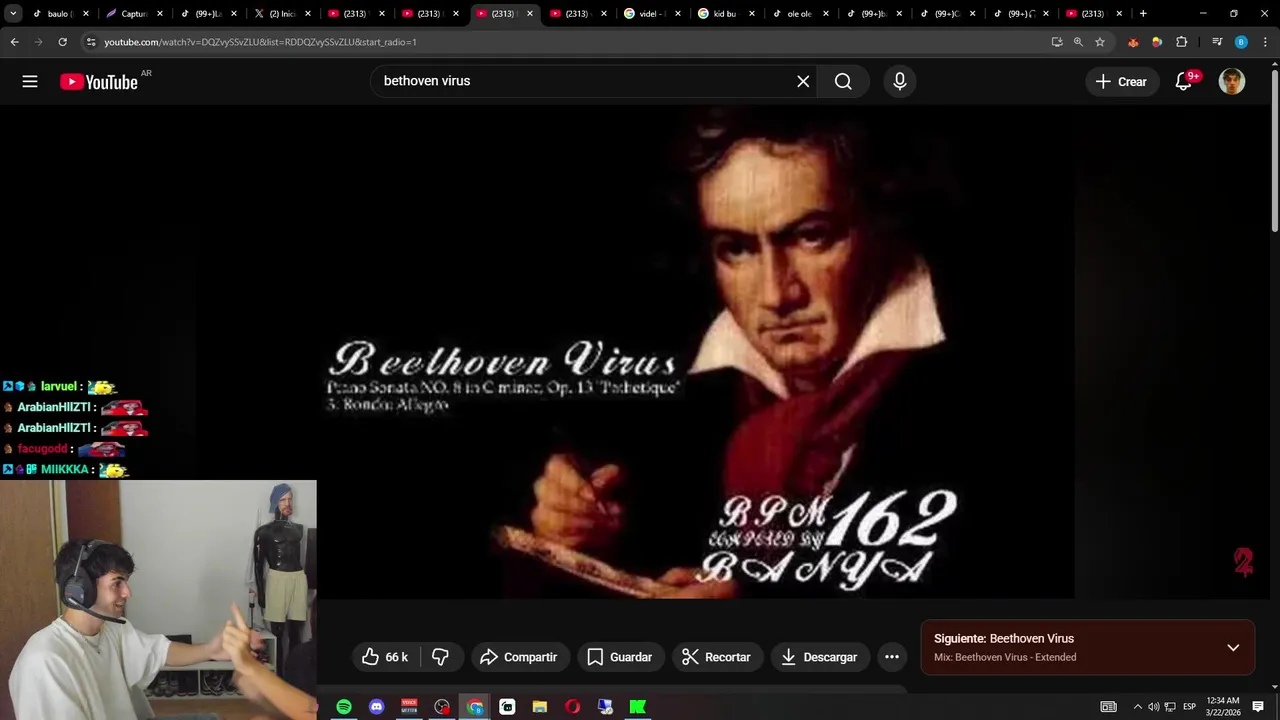The height and width of the screenshot is (720, 1280).
Task: Click the Guardar save button
Action: tap(619, 657)
